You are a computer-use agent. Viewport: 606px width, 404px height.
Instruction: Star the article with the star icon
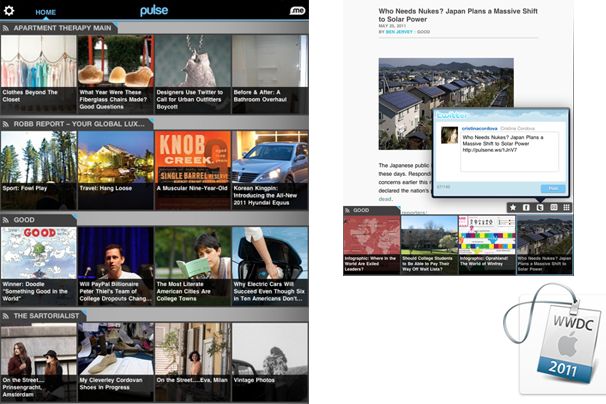(x=513, y=208)
